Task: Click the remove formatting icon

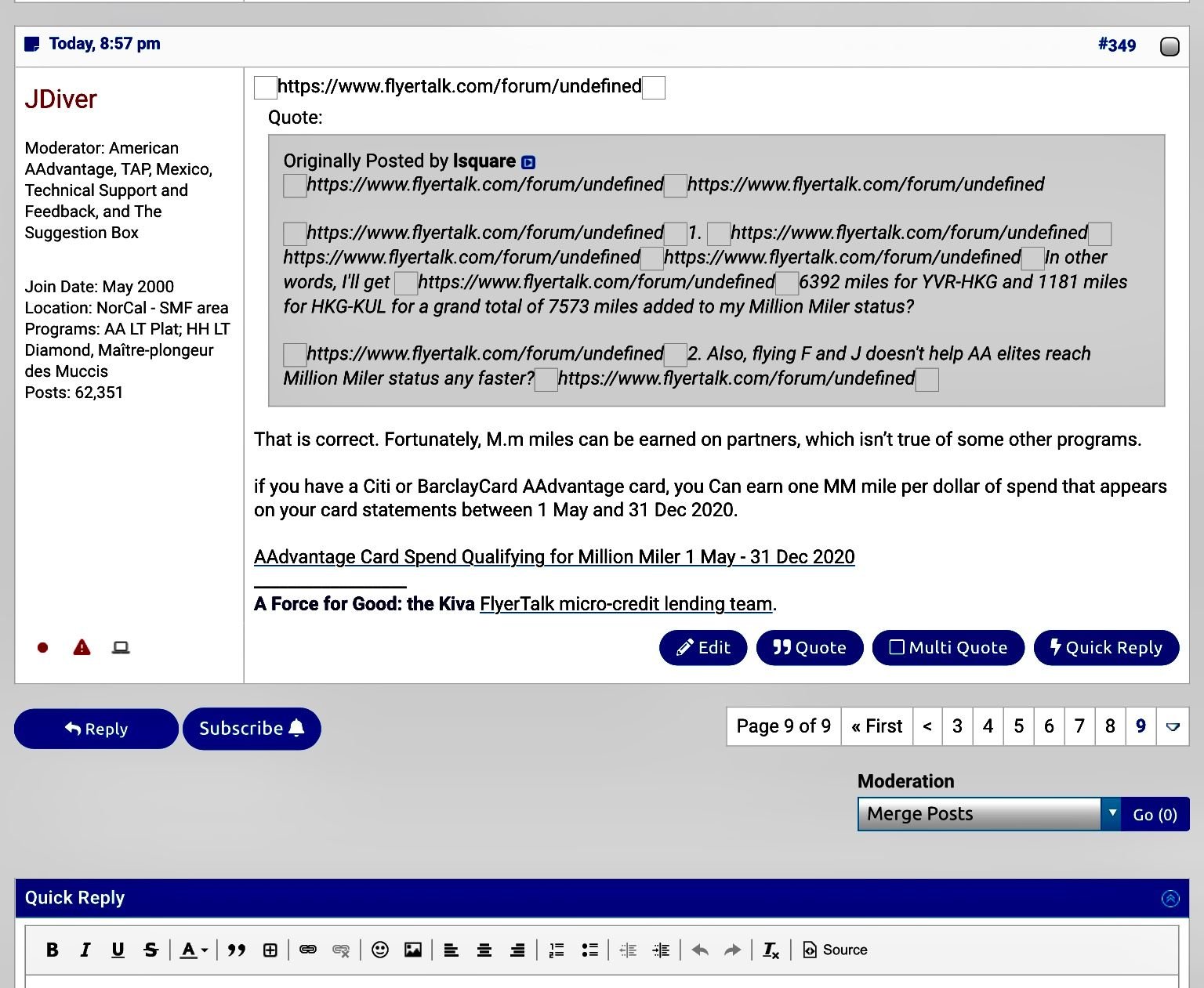Action: pos(771,950)
